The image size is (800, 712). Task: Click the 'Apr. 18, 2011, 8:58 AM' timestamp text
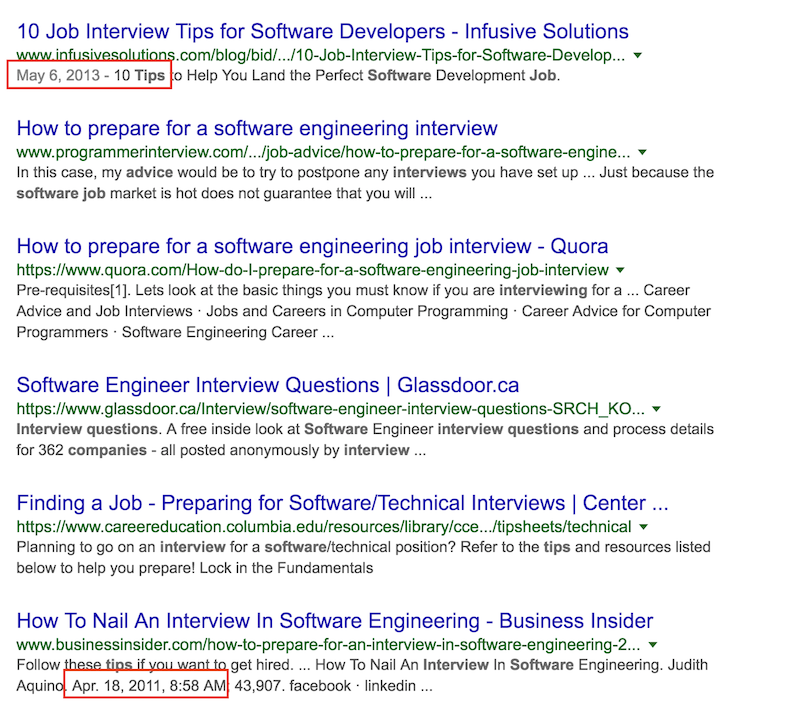tap(149, 686)
